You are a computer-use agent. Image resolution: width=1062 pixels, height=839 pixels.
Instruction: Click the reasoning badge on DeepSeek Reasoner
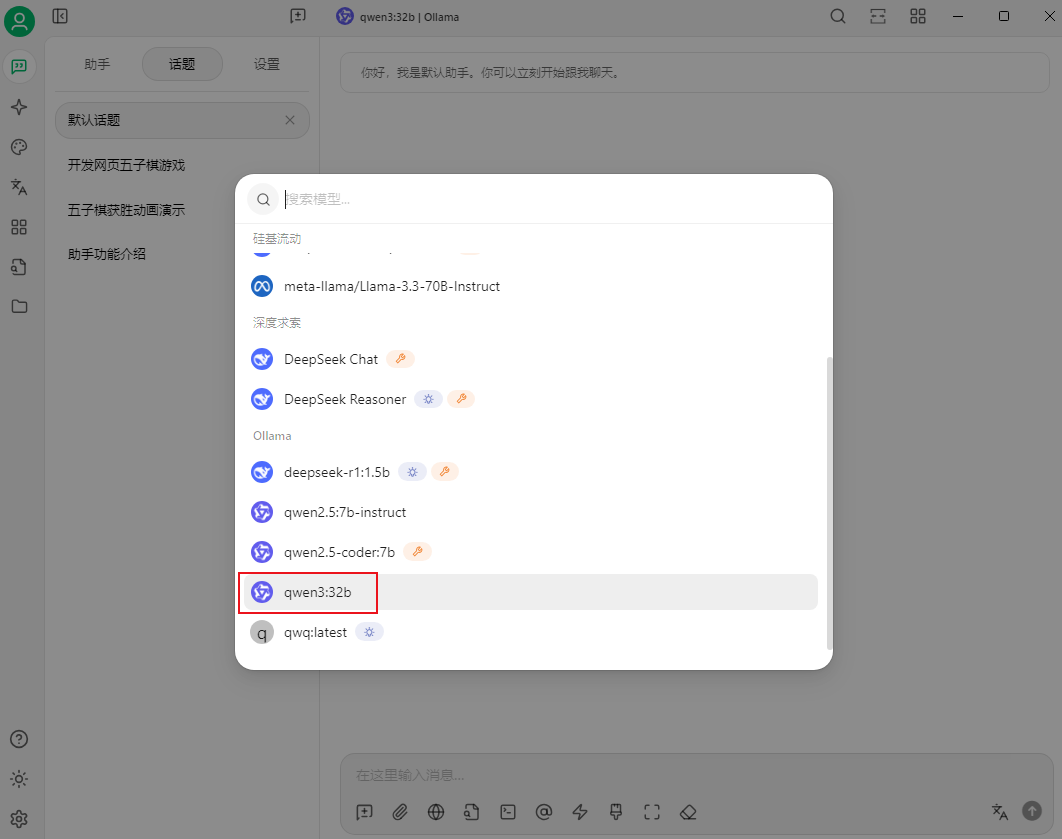428,399
